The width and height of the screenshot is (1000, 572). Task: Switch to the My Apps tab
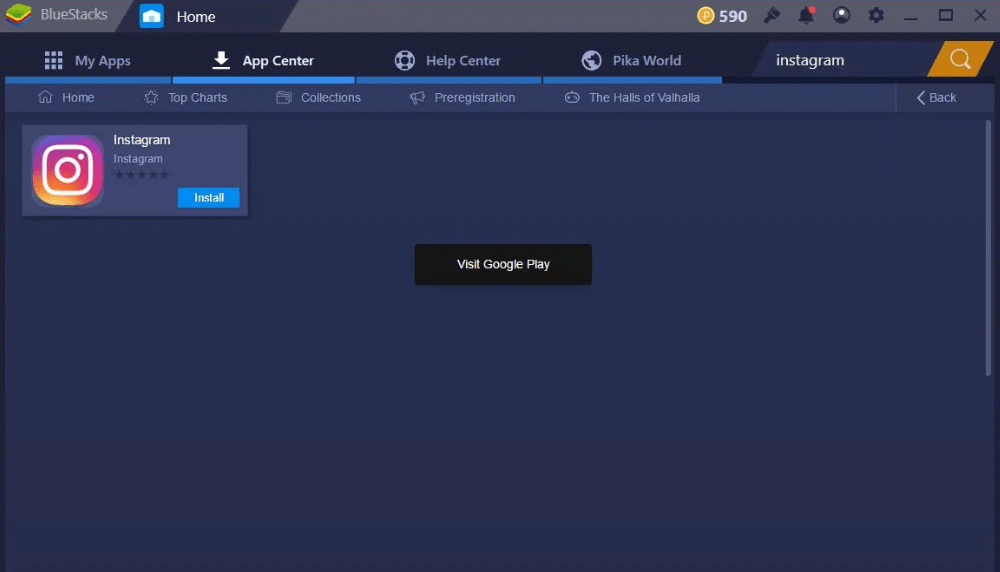(88, 61)
